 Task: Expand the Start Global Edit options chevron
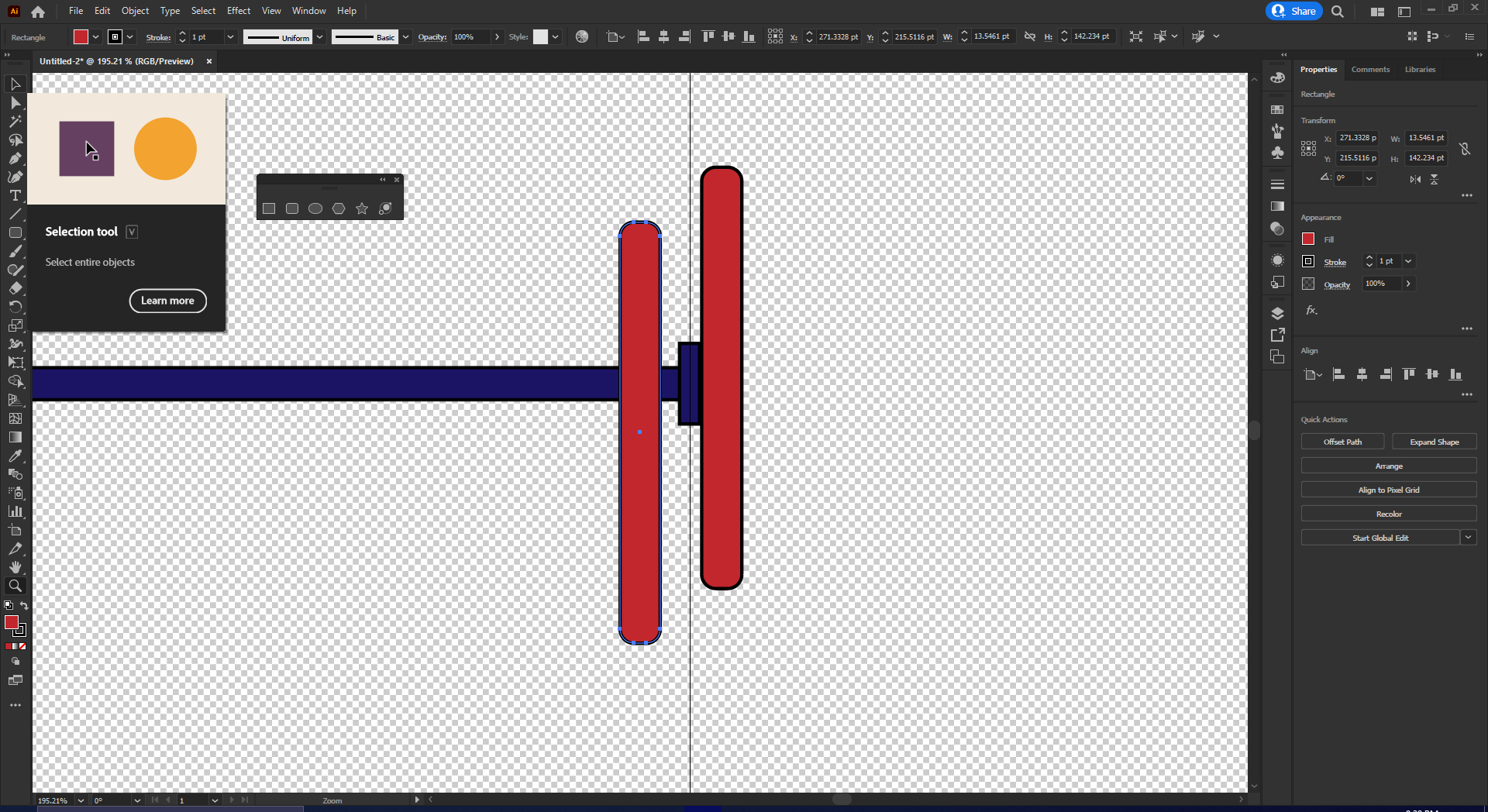[1469, 537]
